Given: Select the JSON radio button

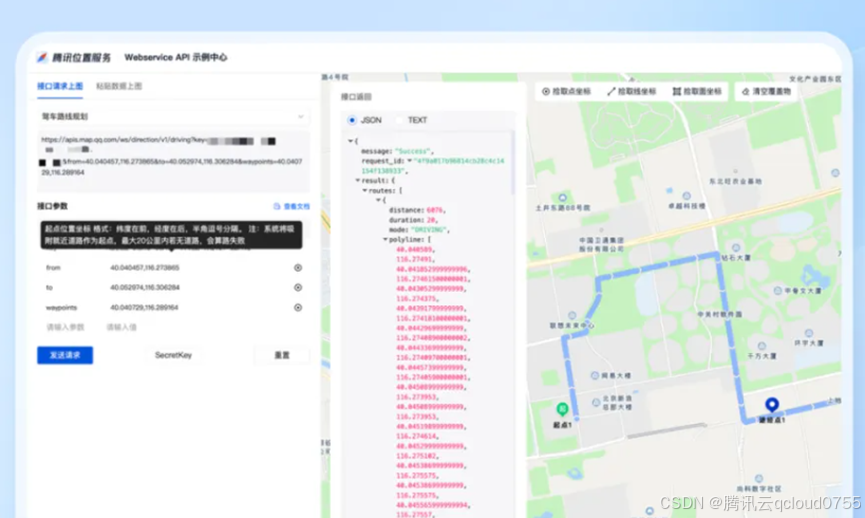Looking at the screenshot, I should click(x=352, y=120).
